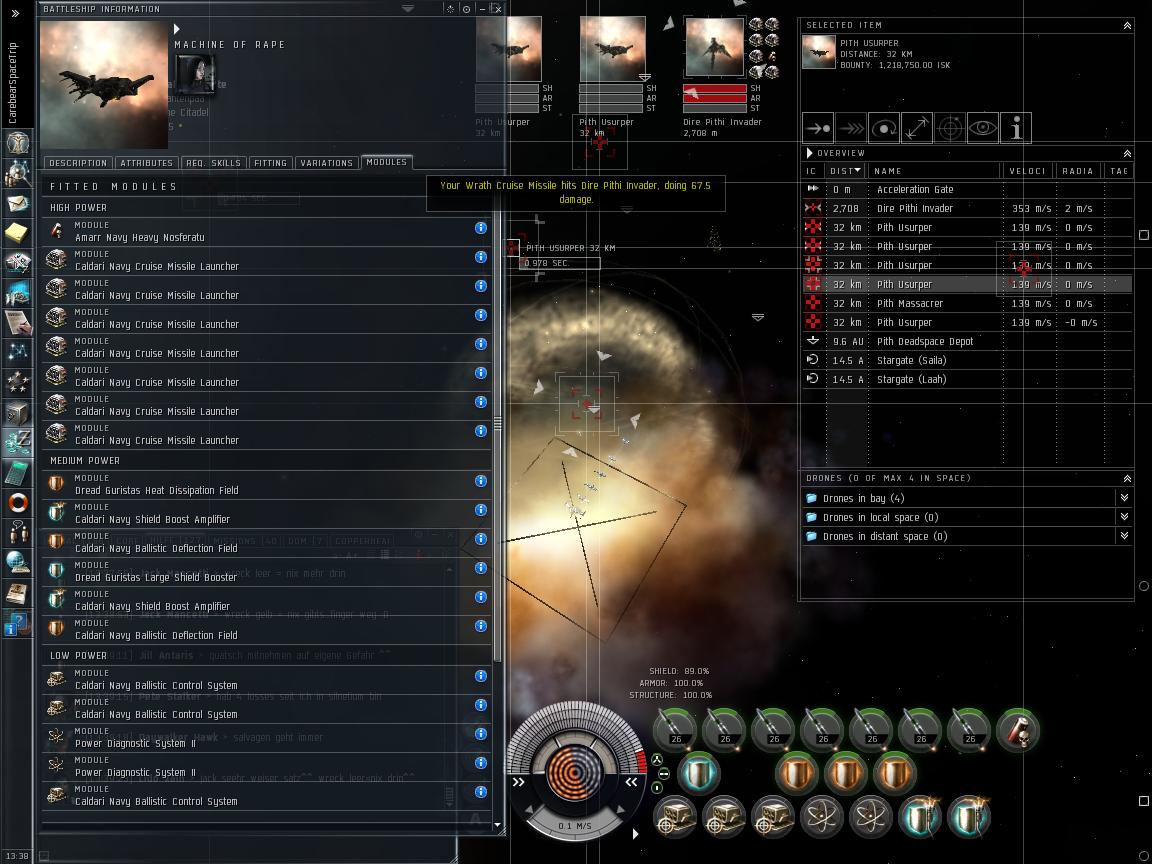
Task: Open the Assets cube icon
Action: point(17,413)
